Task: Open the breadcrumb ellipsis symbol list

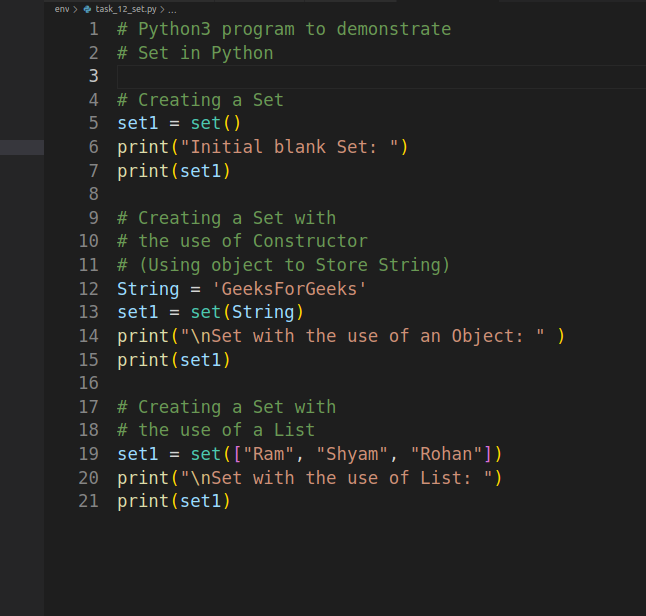Action: pos(172,9)
